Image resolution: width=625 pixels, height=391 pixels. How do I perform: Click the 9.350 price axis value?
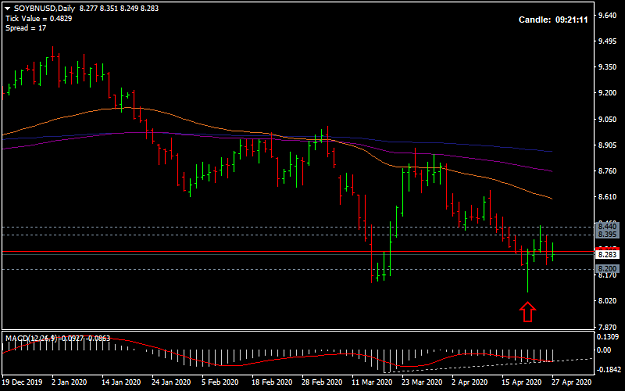click(x=607, y=67)
